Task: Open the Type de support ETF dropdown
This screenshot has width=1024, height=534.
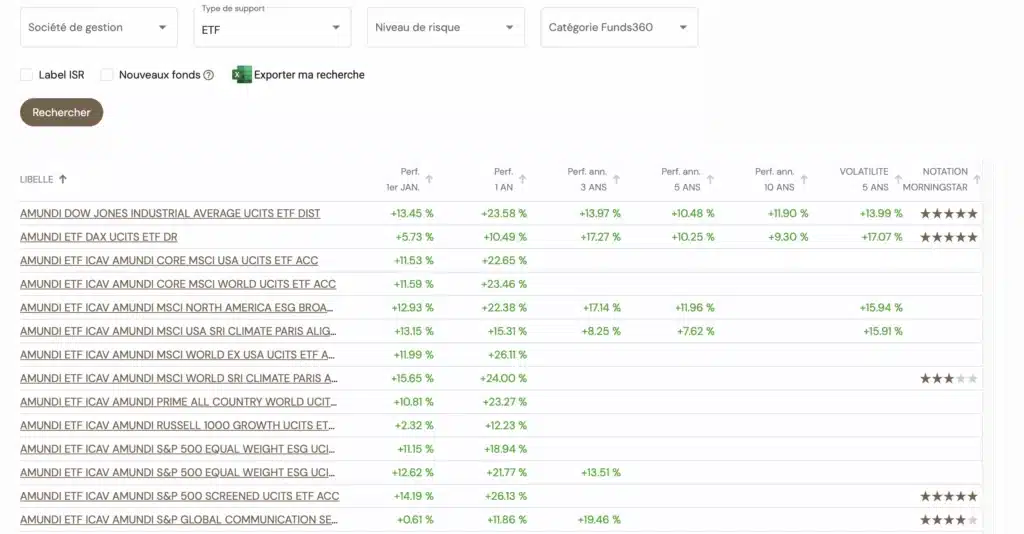Action: 272,27
